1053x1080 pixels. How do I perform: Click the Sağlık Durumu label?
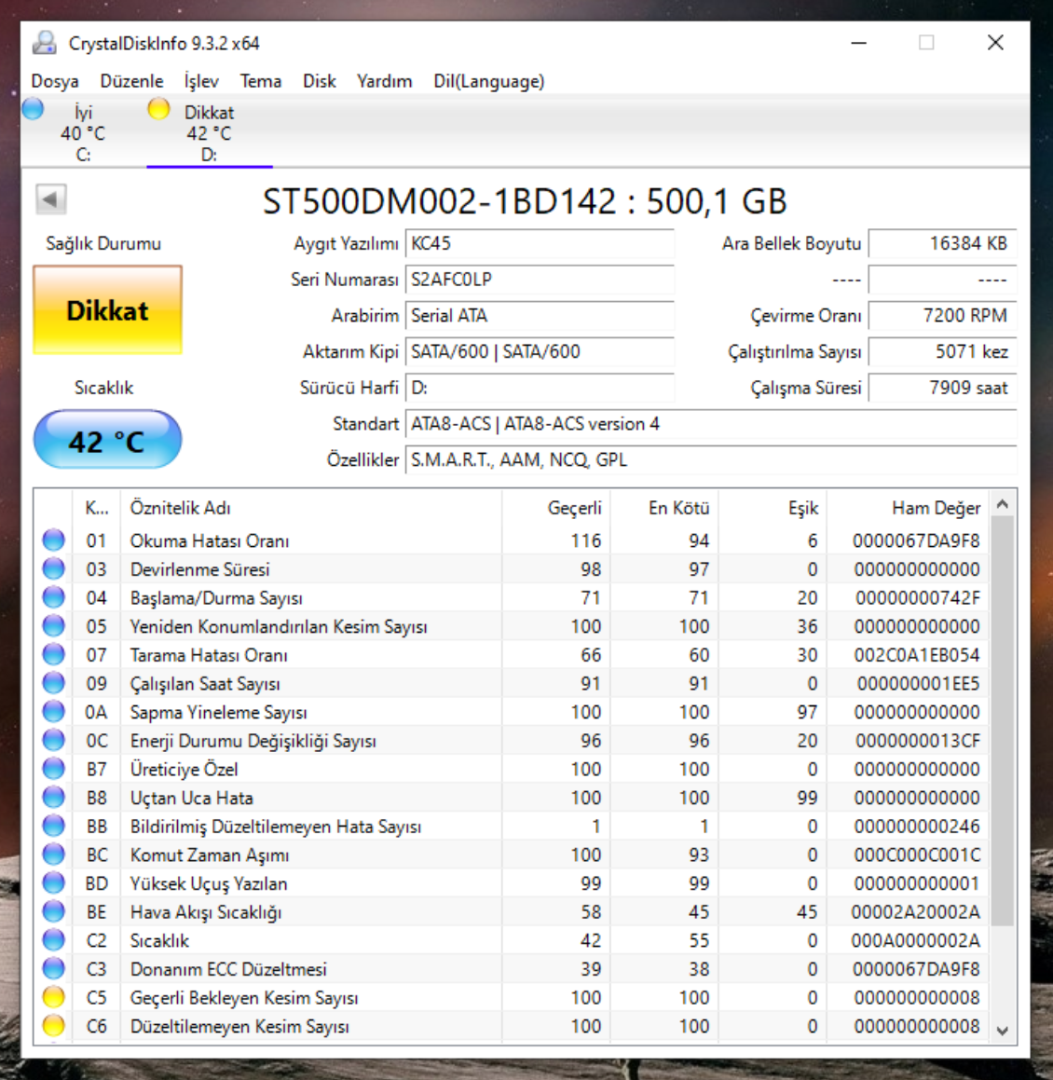tap(103, 243)
